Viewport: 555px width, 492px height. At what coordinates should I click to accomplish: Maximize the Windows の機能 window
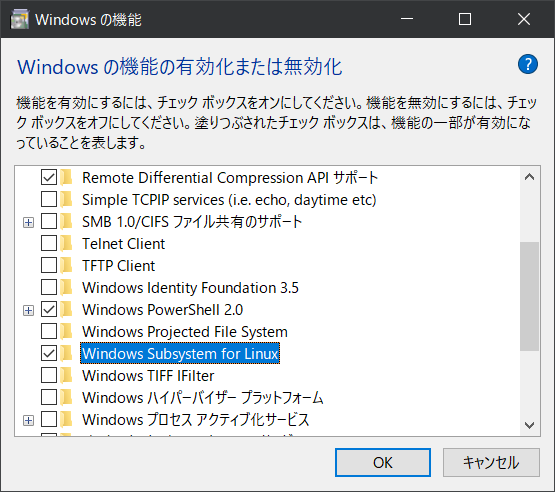click(464, 19)
